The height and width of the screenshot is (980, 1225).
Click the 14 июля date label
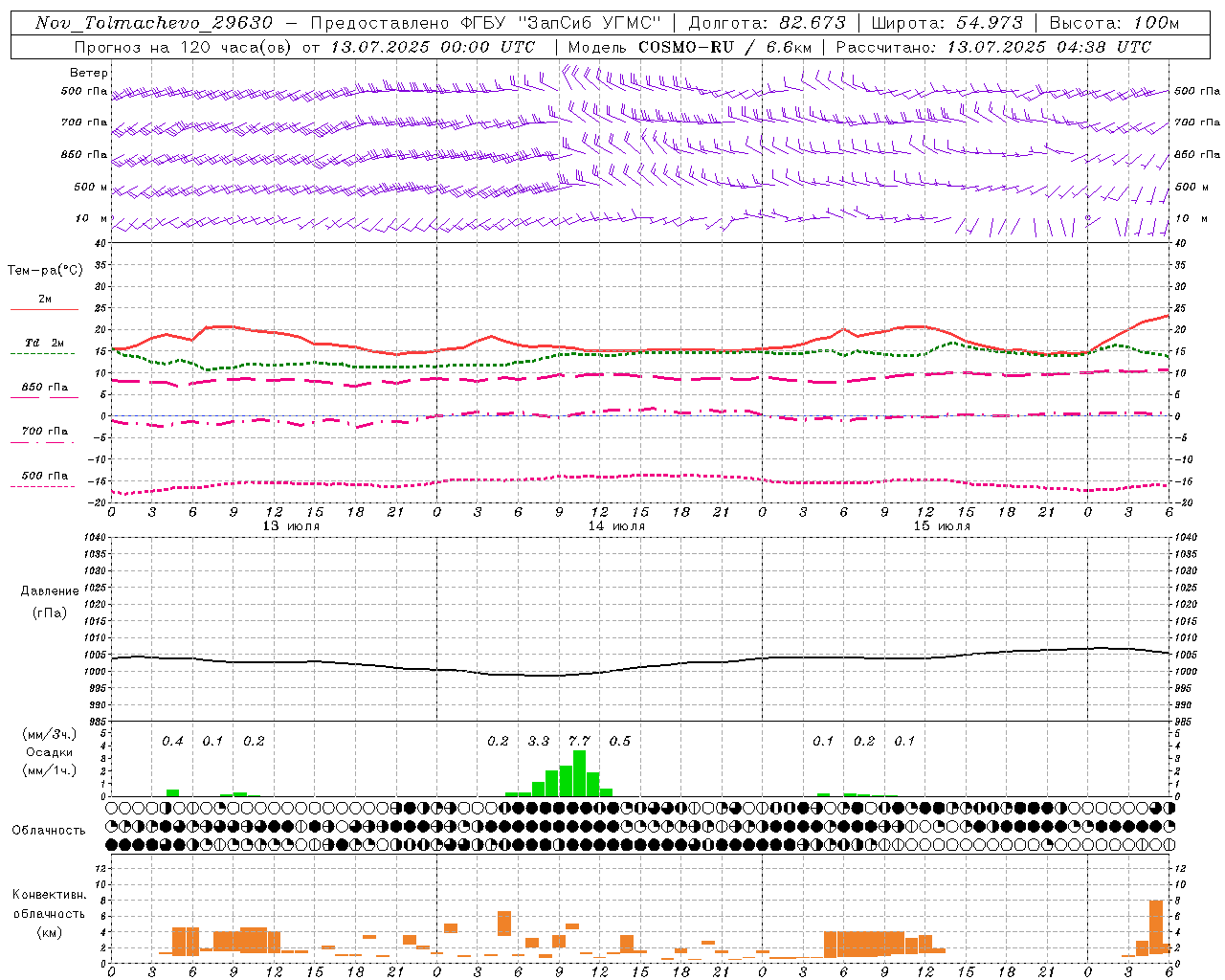615,525
